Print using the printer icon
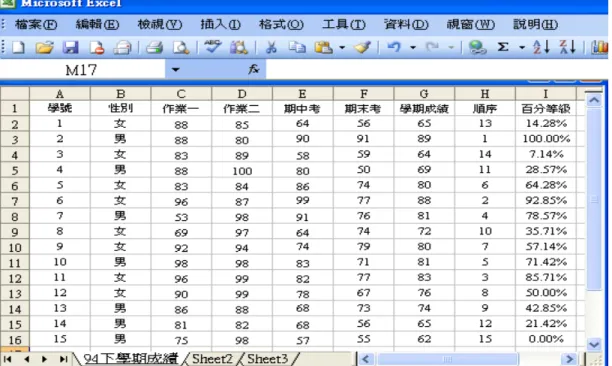 click(154, 47)
